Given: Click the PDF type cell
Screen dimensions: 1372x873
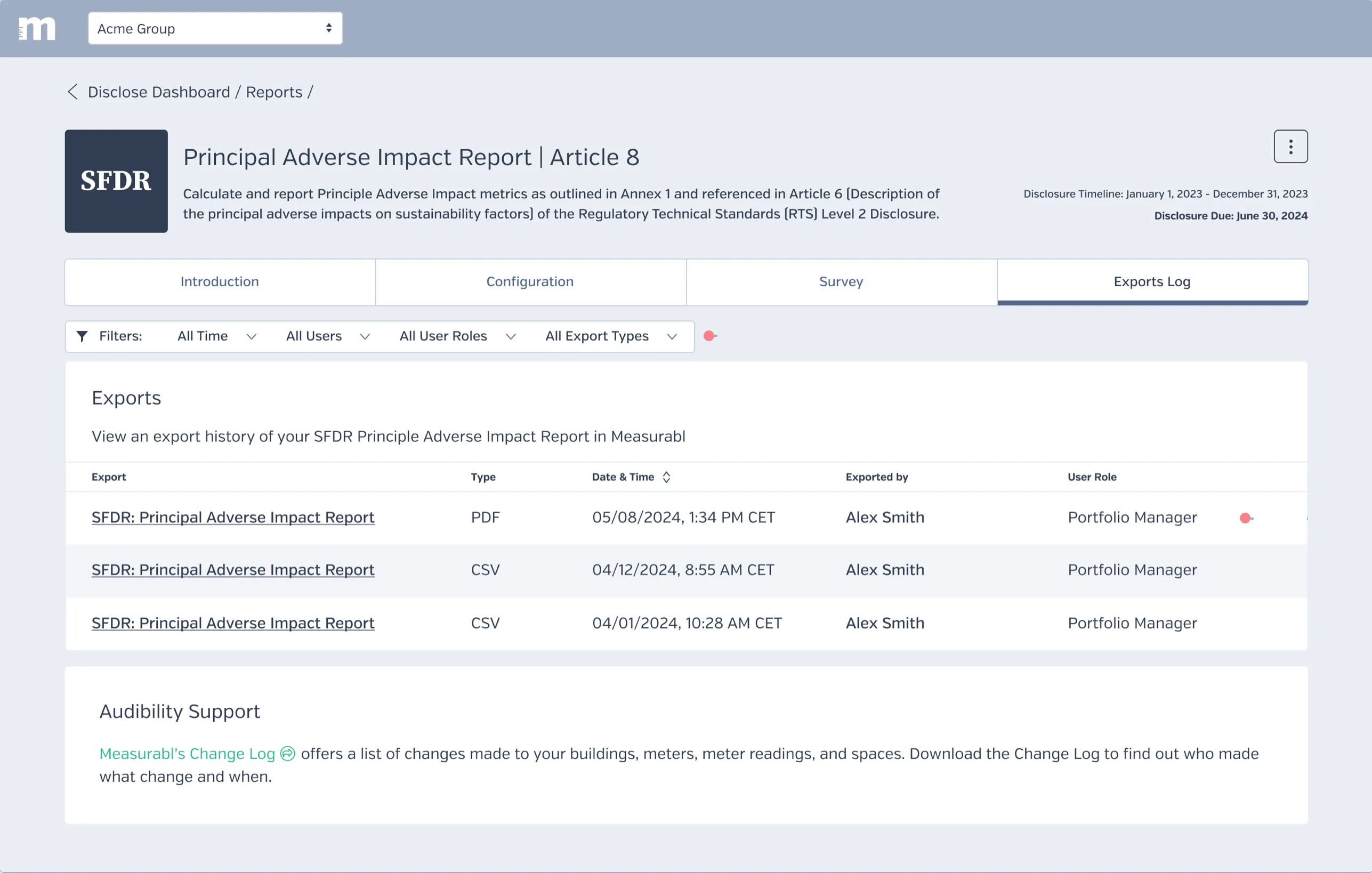Looking at the screenshot, I should pyautogui.click(x=486, y=518).
